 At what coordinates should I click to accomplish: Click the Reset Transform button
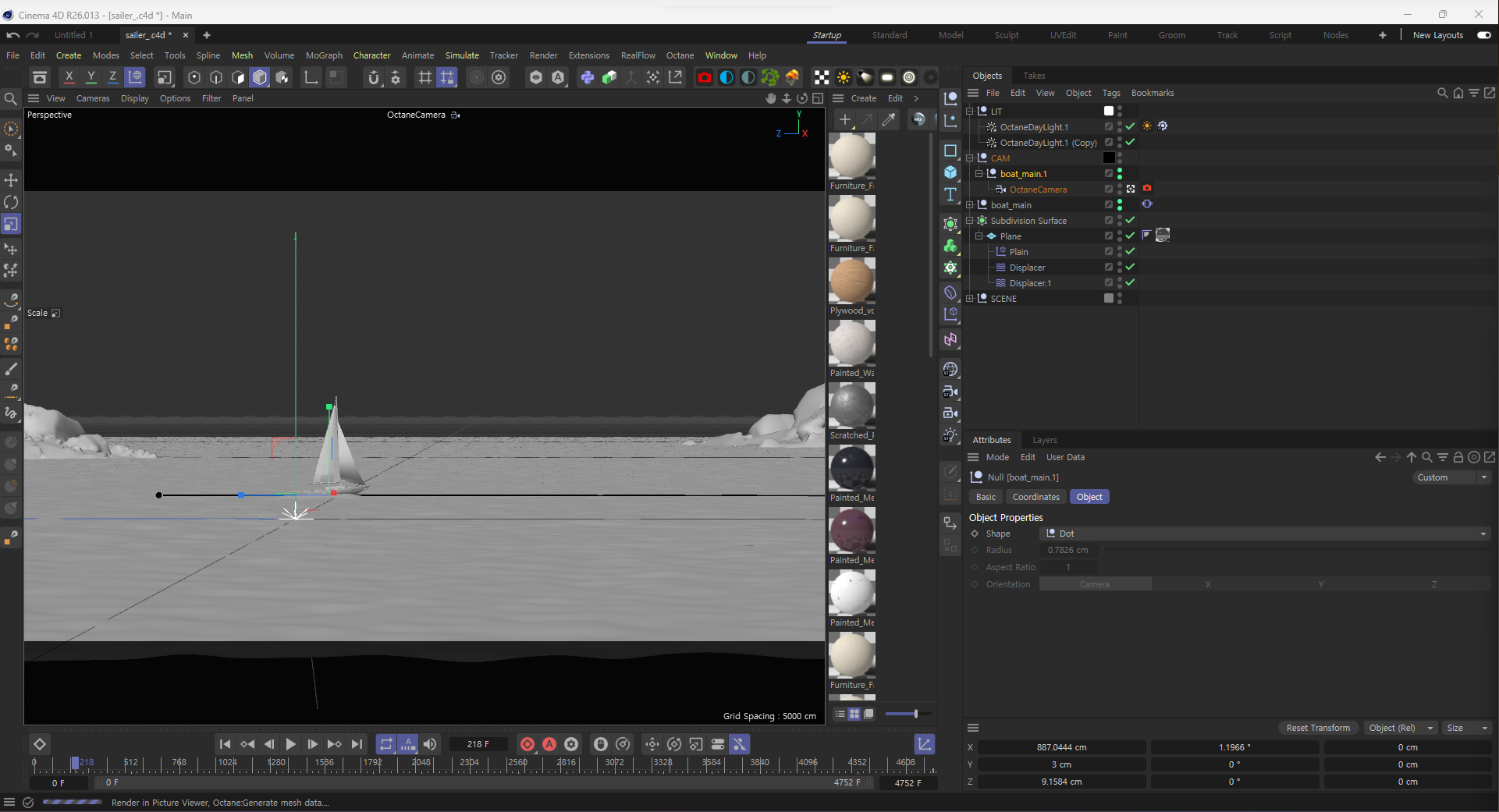point(1317,728)
